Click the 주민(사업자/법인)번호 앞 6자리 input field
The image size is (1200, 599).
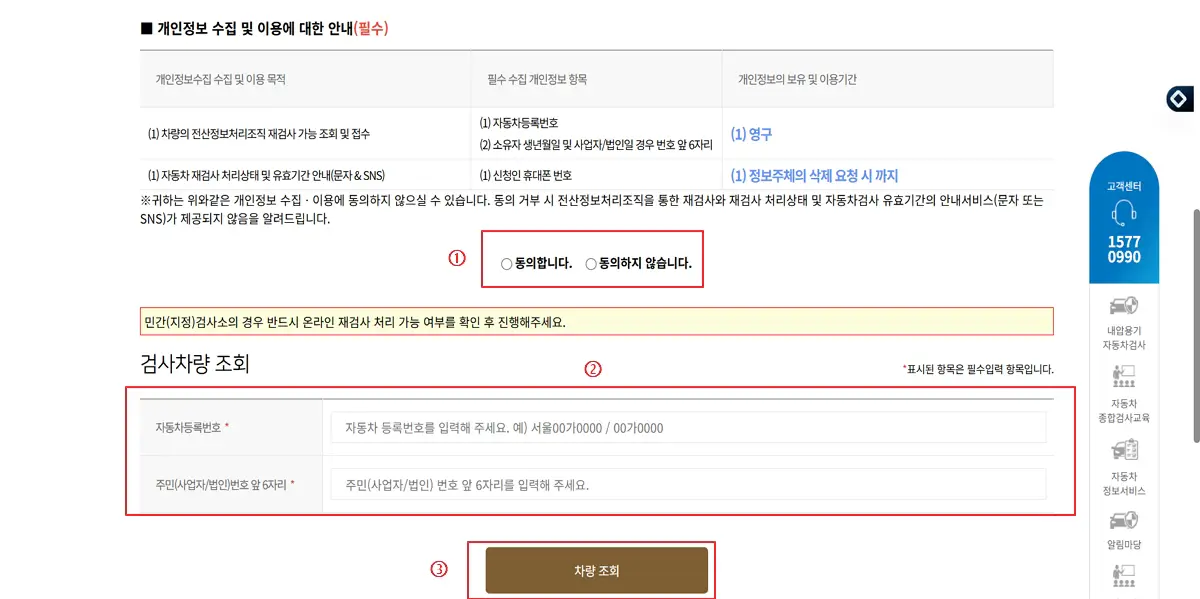click(688, 485)
